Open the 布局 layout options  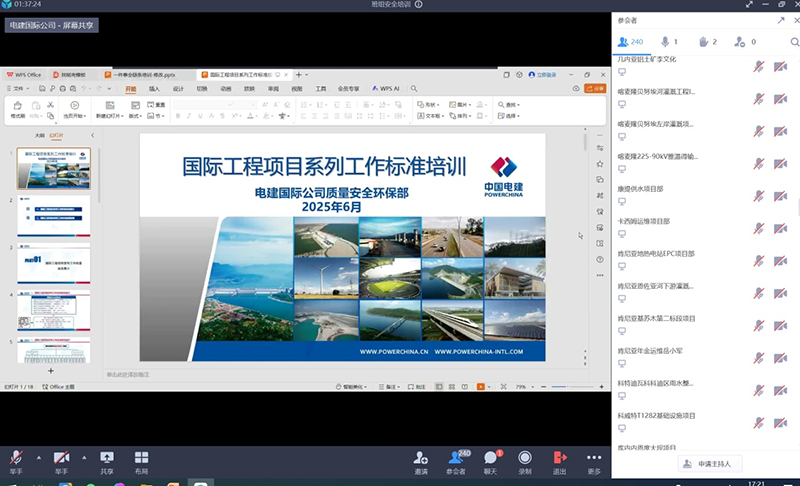pos(141,458)
